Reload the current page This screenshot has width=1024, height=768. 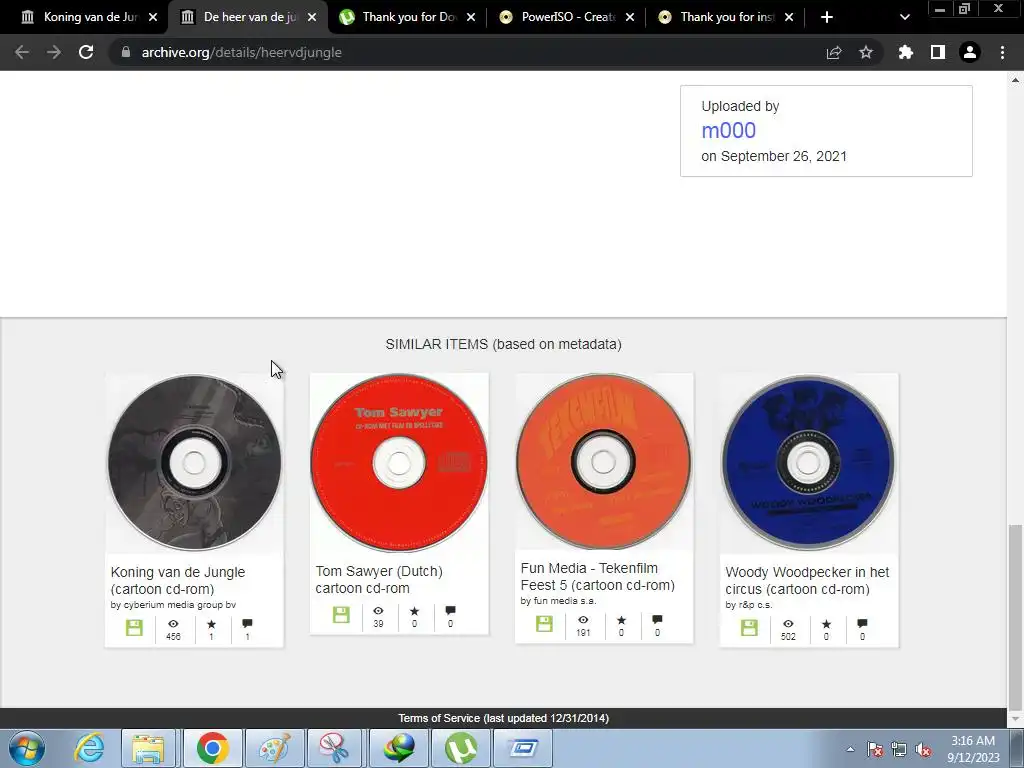point(86,52)
